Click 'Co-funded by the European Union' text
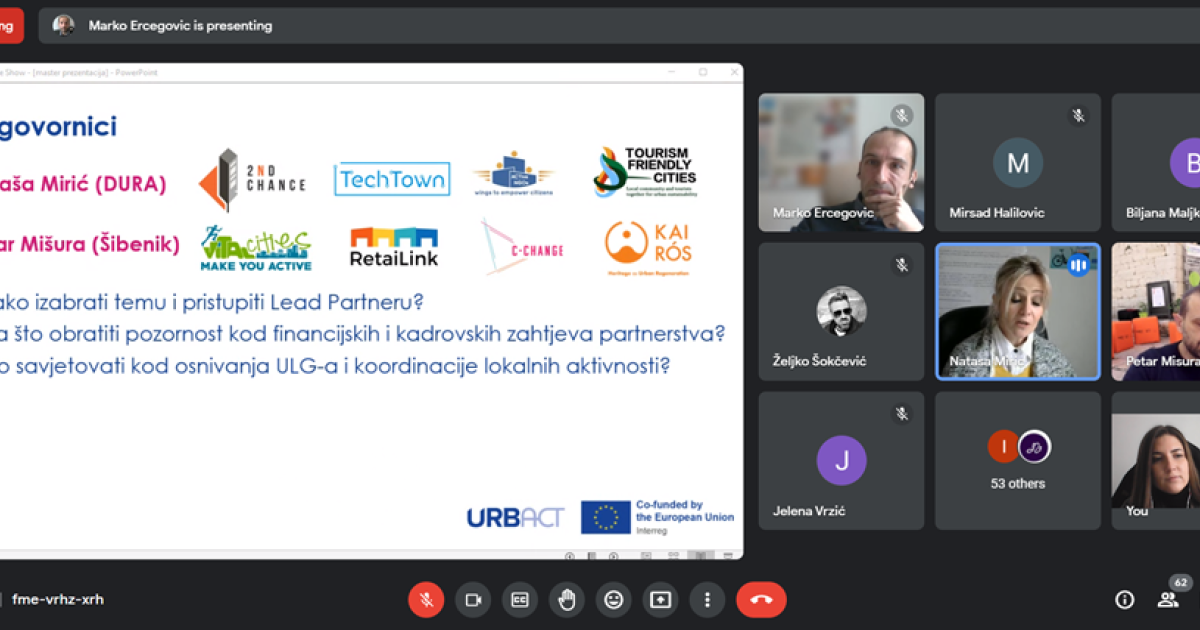This screenshot has height=630, width=1200. point(684,511)
